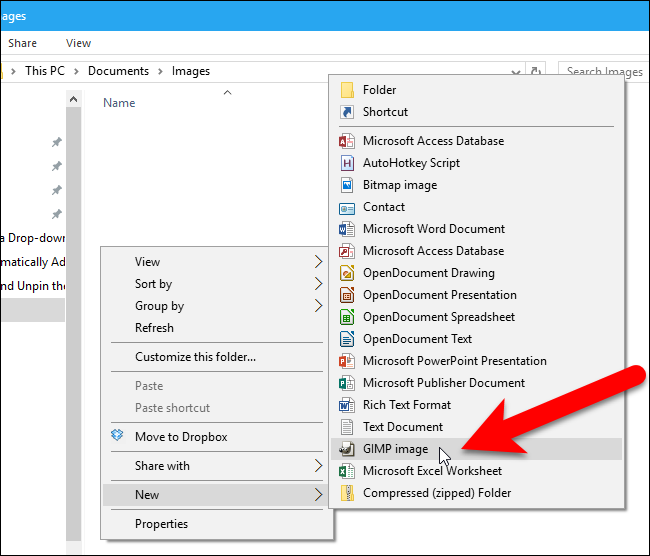Go to Documents in breadcrumb
This screenshot has width=650, height=556.
click(118, 71)
